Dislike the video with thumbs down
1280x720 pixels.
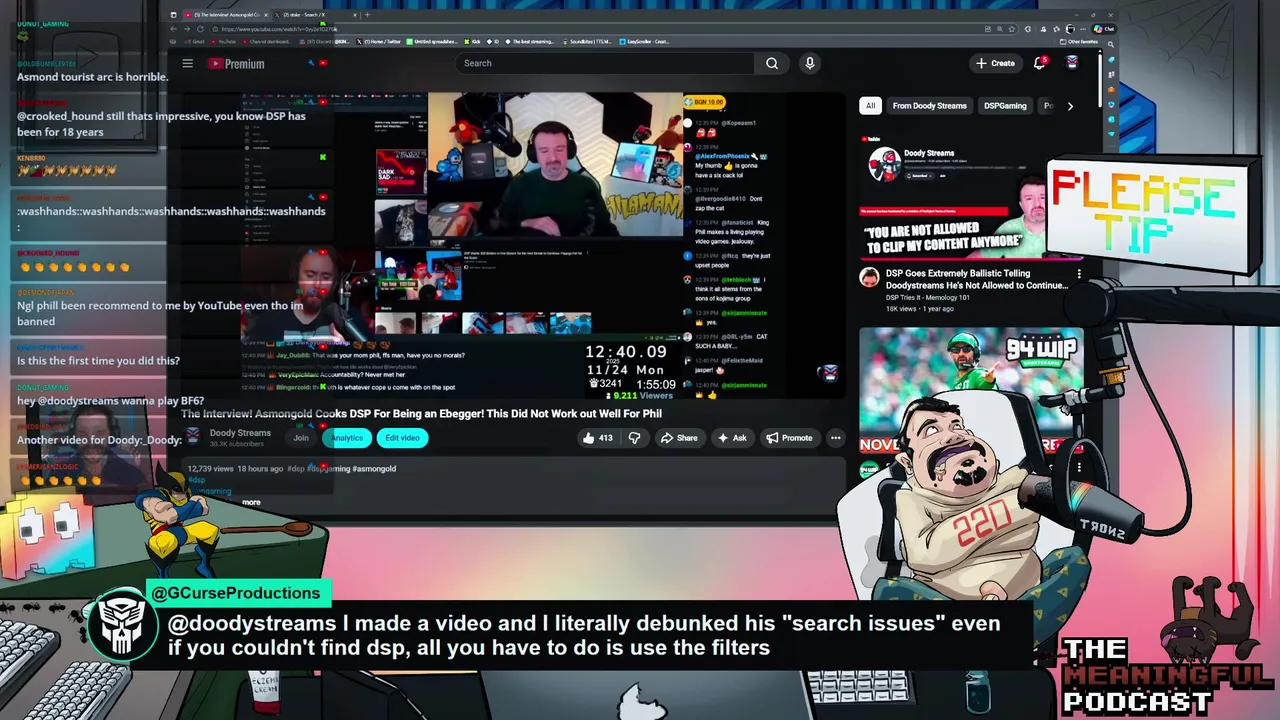634,438
